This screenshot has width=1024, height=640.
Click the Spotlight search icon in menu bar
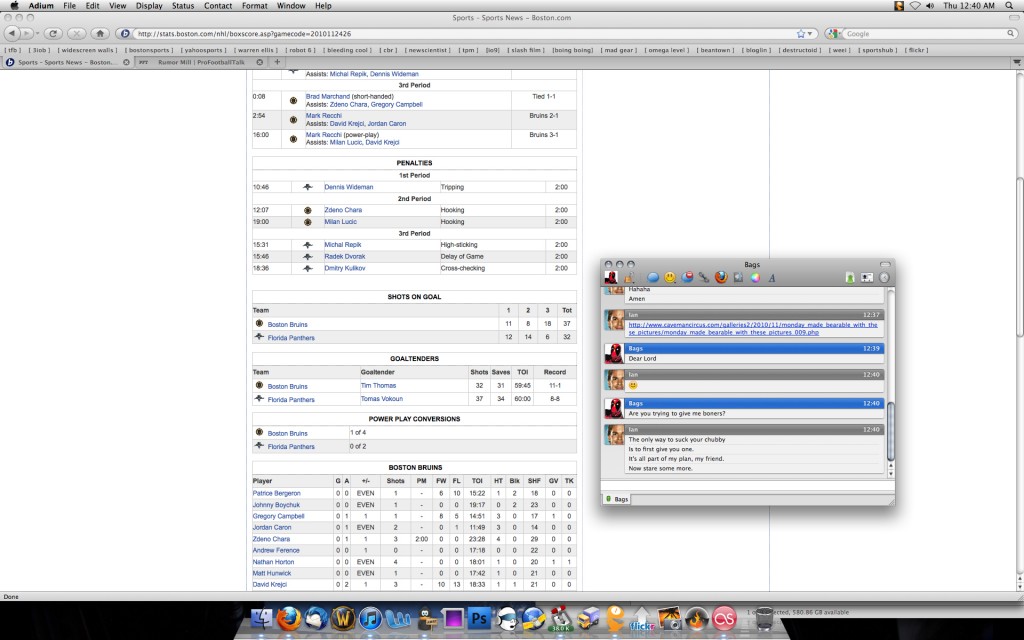[1010, 5]
